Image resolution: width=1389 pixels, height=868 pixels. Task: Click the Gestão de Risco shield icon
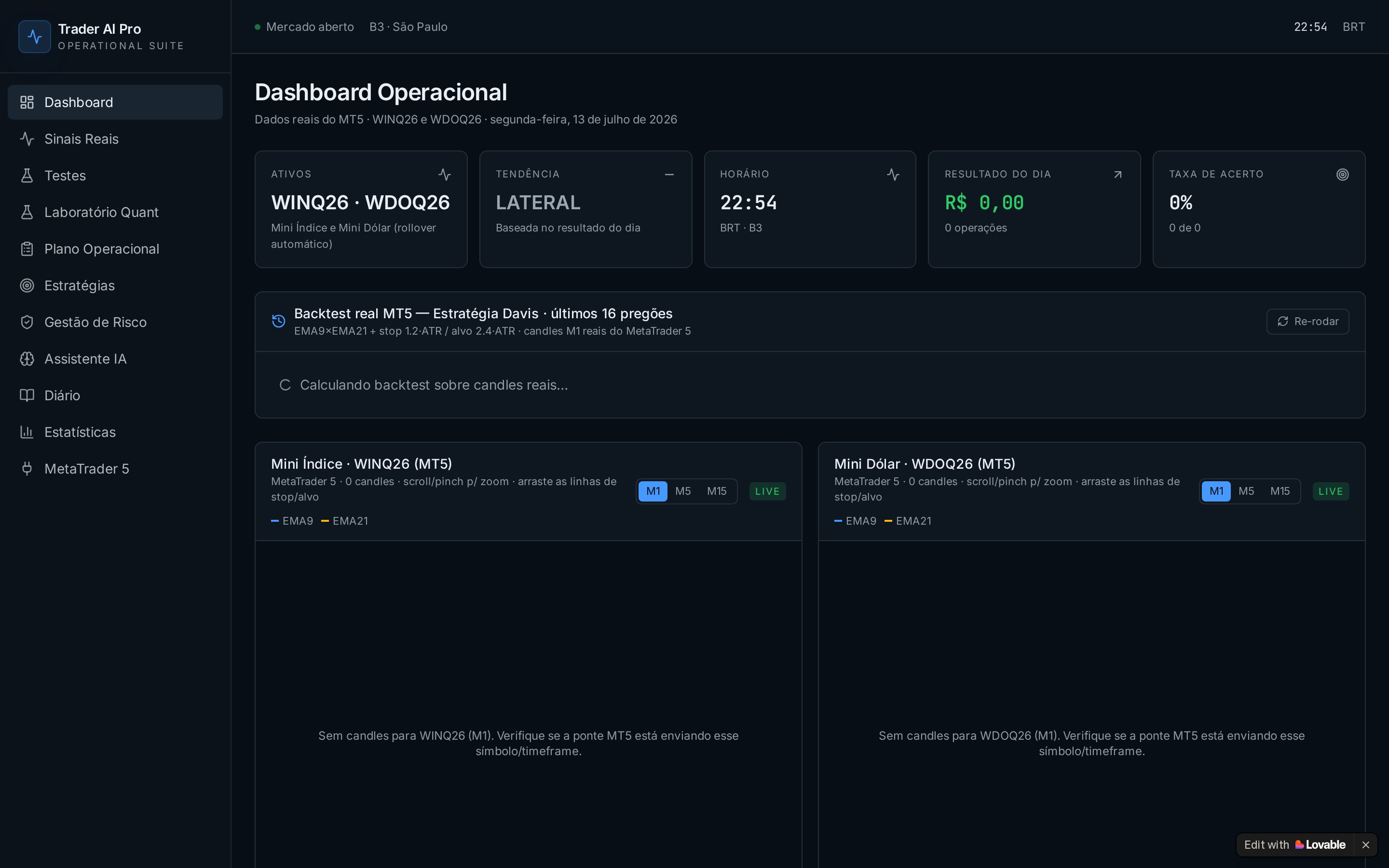coord(27,322)
